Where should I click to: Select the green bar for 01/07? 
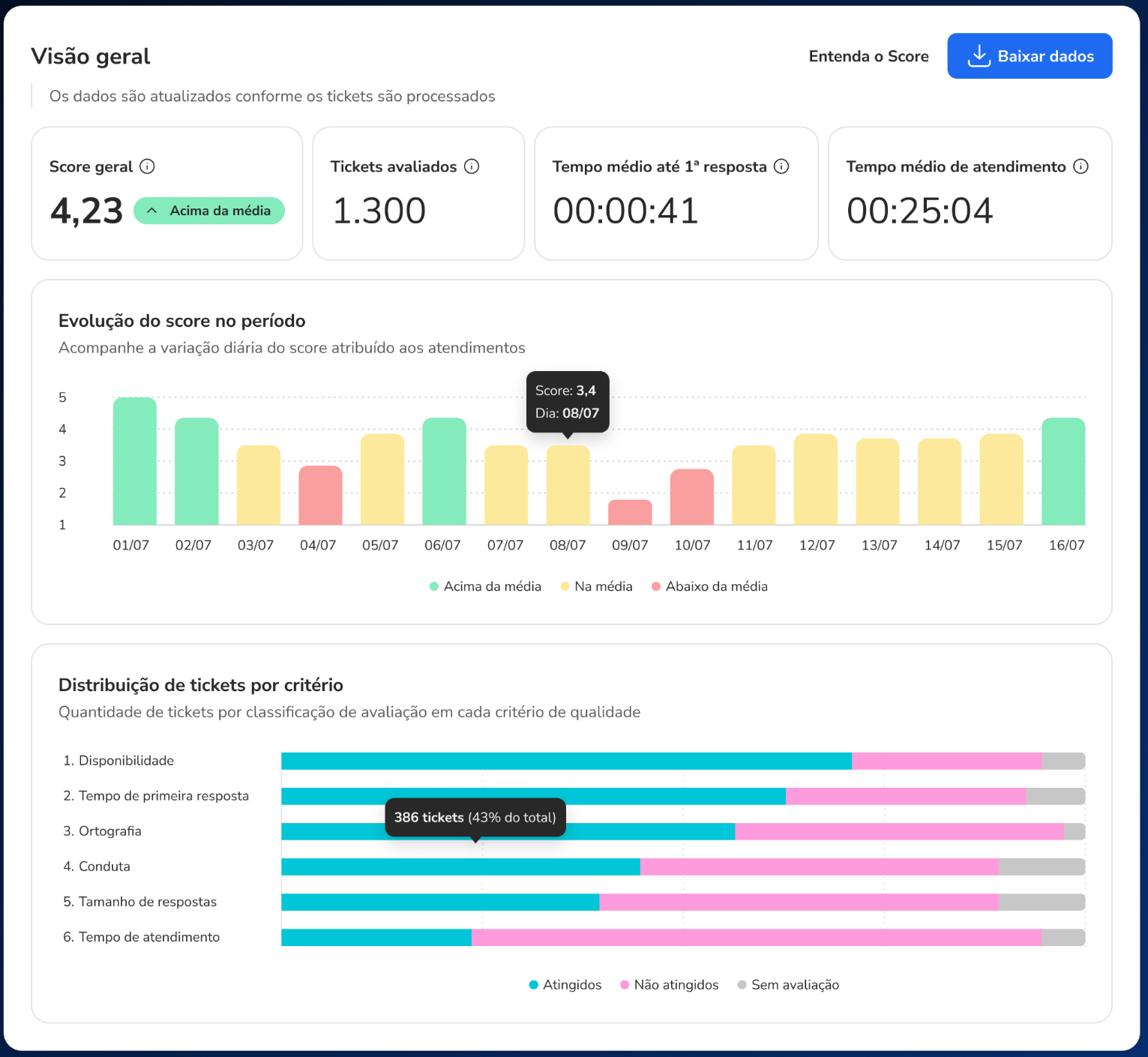pos(135,461)
